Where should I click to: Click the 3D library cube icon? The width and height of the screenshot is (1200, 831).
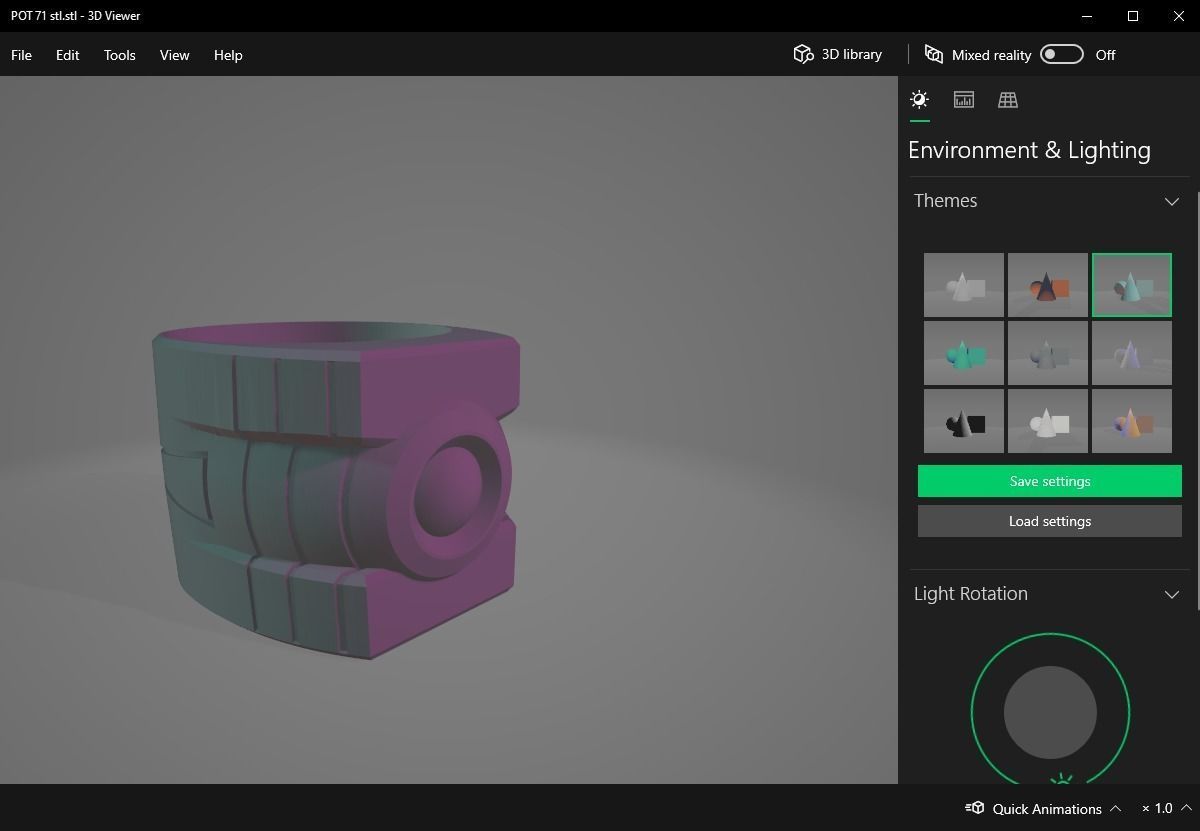point(803,54)
